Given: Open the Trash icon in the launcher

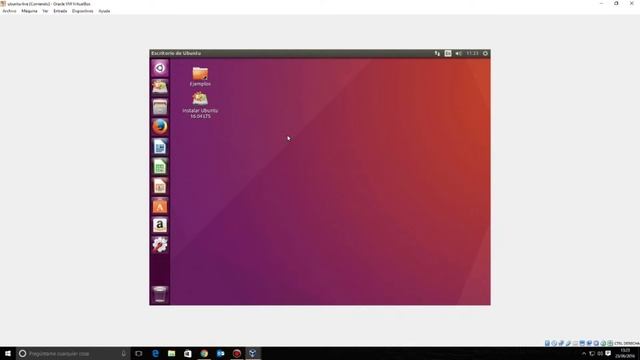Looking at the screenshot, I should pos(160,294).
